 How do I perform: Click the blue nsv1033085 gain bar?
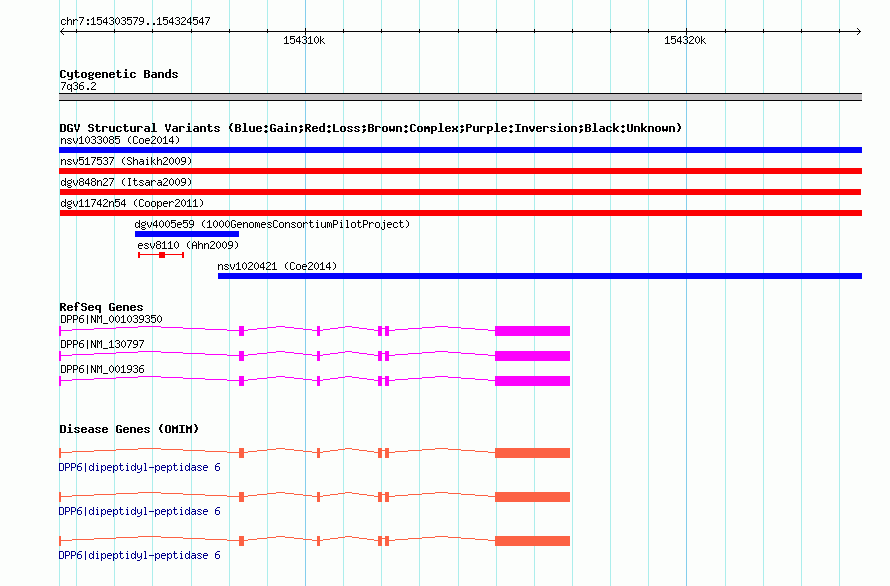pos(460,150)
